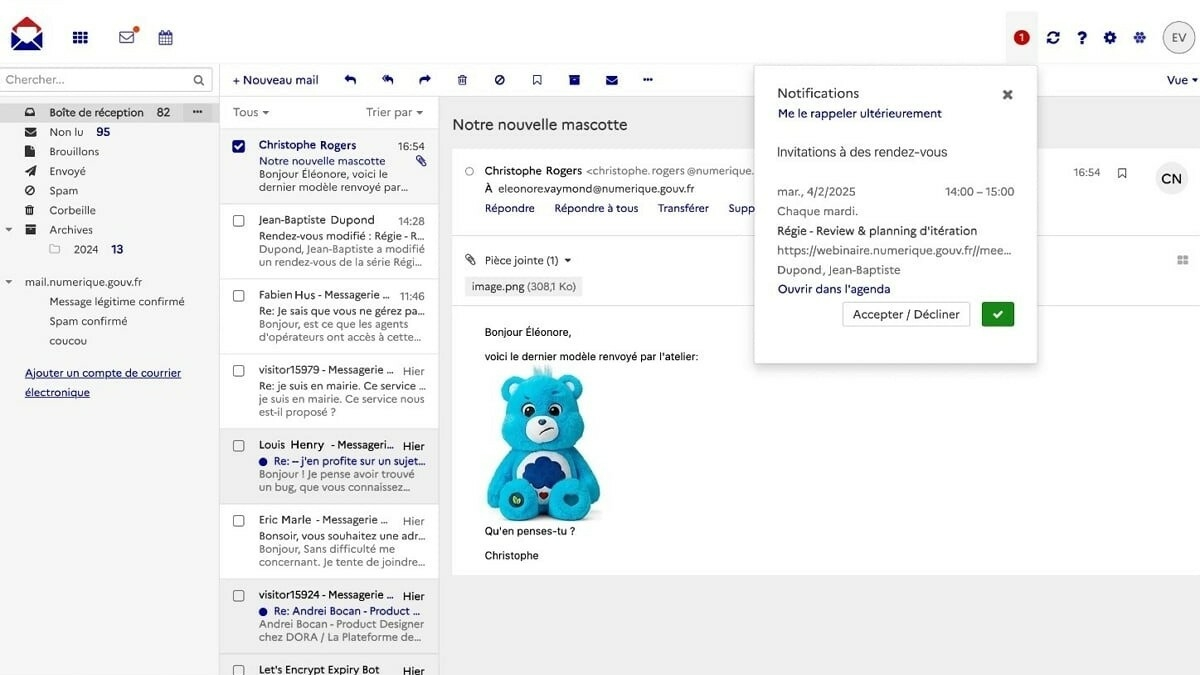Open the calendar module icon
This screenshot has width=1200, height=675.
coord(166,38)
